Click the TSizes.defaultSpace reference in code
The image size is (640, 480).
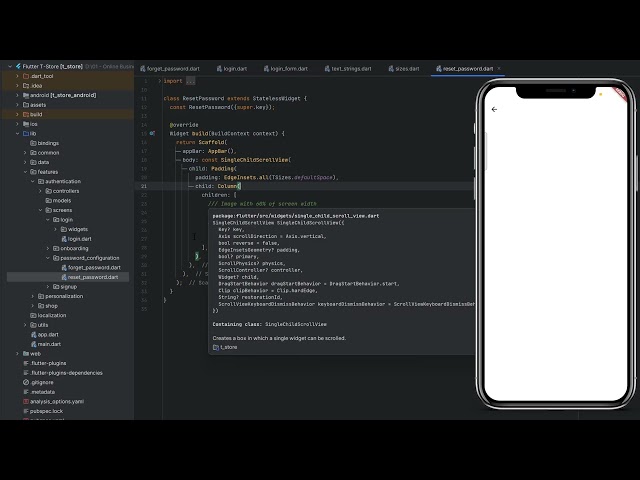coord(303,178)
